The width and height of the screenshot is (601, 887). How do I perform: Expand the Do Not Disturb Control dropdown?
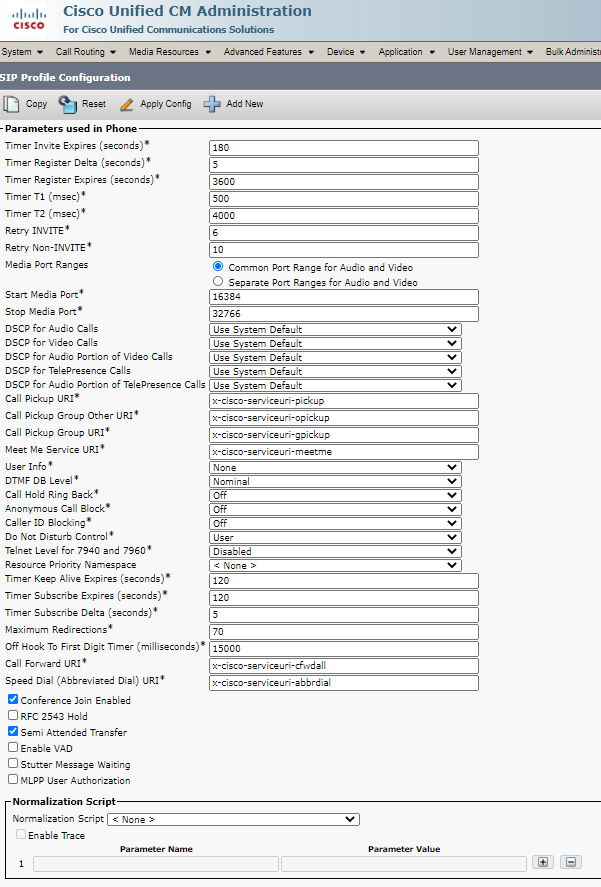click(x=335, y=537)
